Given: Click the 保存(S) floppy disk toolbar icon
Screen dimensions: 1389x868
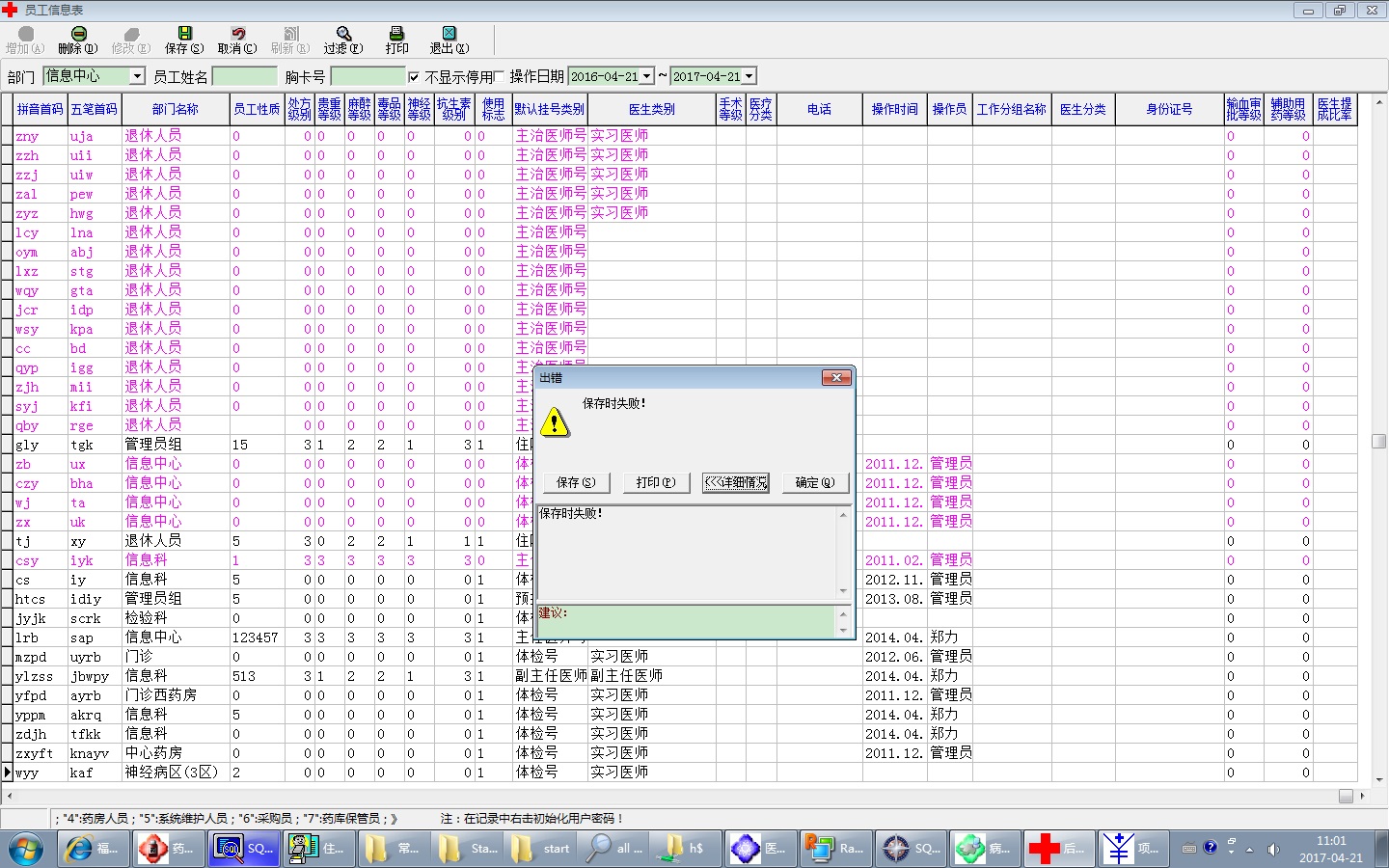Looking at the screenshot, I should pos(184,40).
